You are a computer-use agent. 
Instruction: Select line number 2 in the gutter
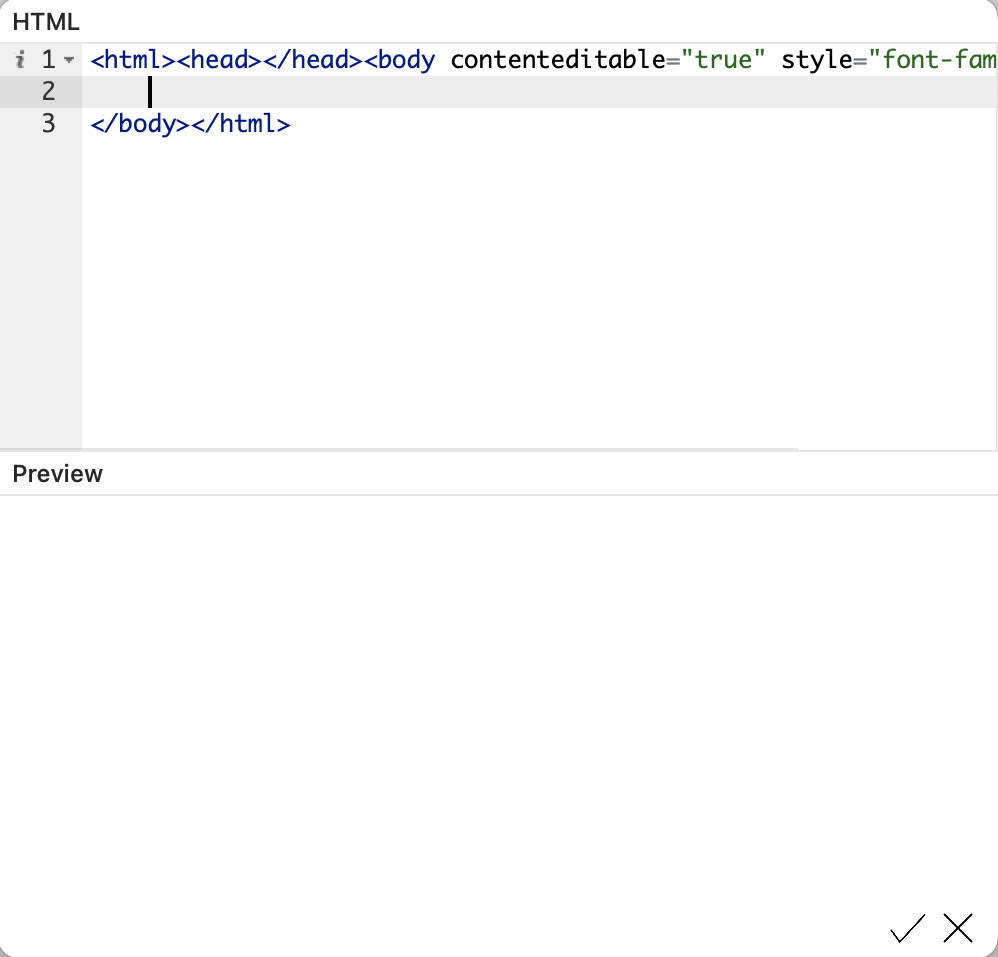click(48, 92)
